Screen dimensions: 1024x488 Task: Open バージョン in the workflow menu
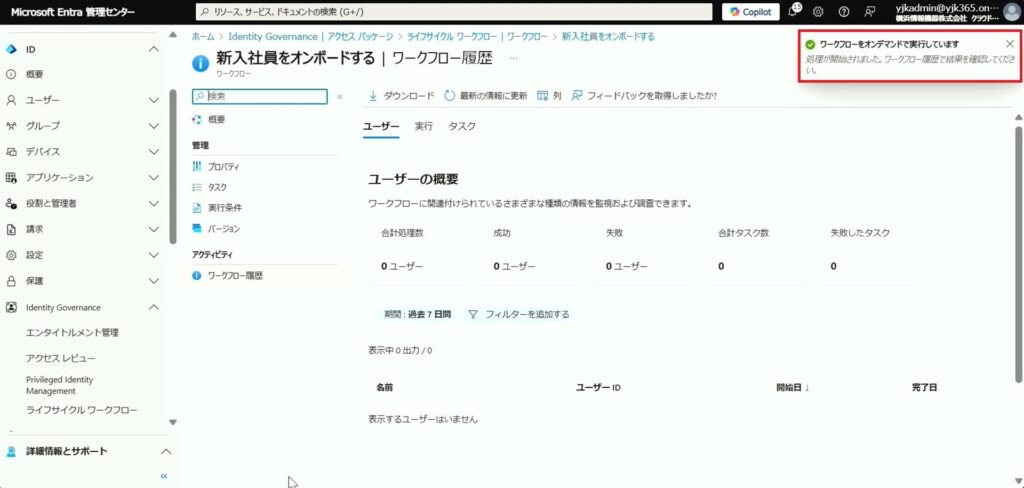coord(223,229)
